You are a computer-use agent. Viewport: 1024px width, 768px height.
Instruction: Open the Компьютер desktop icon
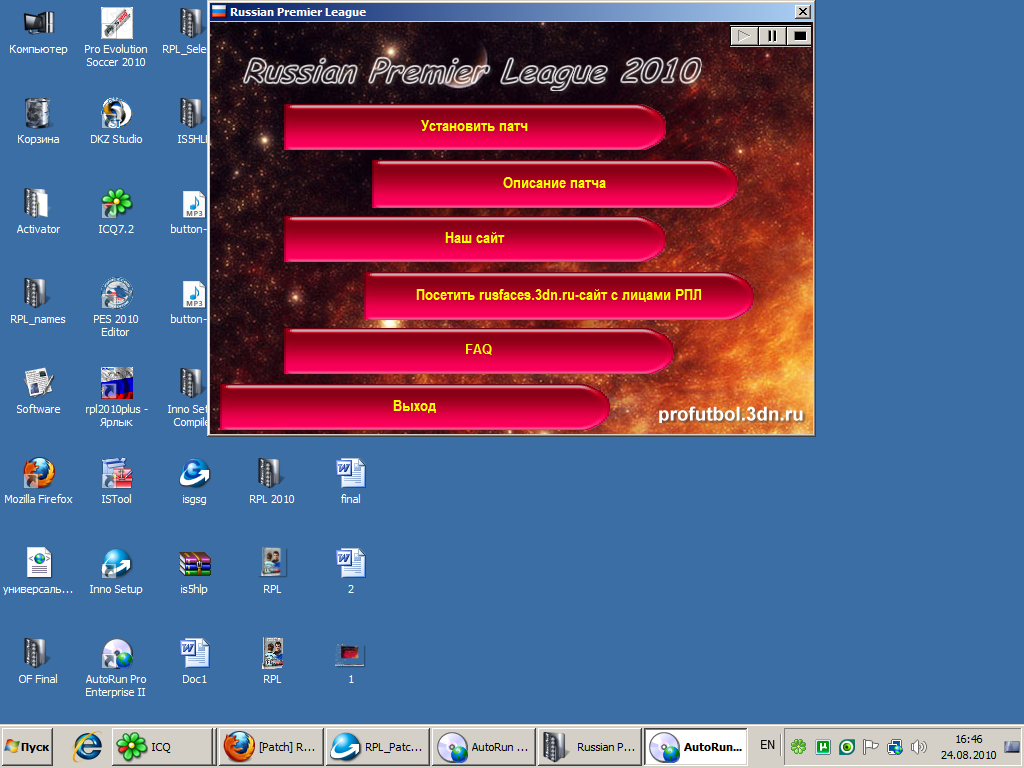coord(38,31)
